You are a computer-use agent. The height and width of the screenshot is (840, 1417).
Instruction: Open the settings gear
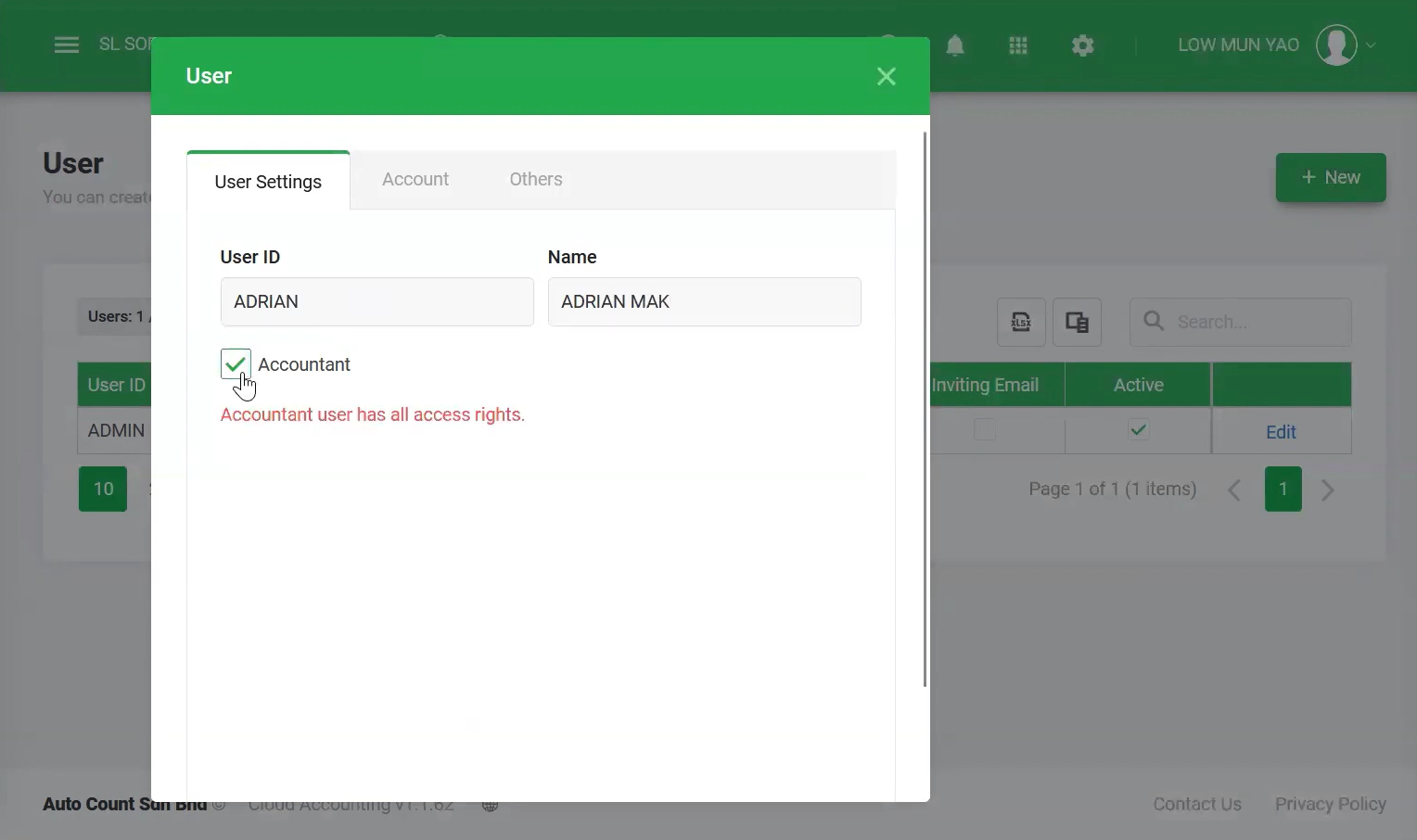[1083, 45]
